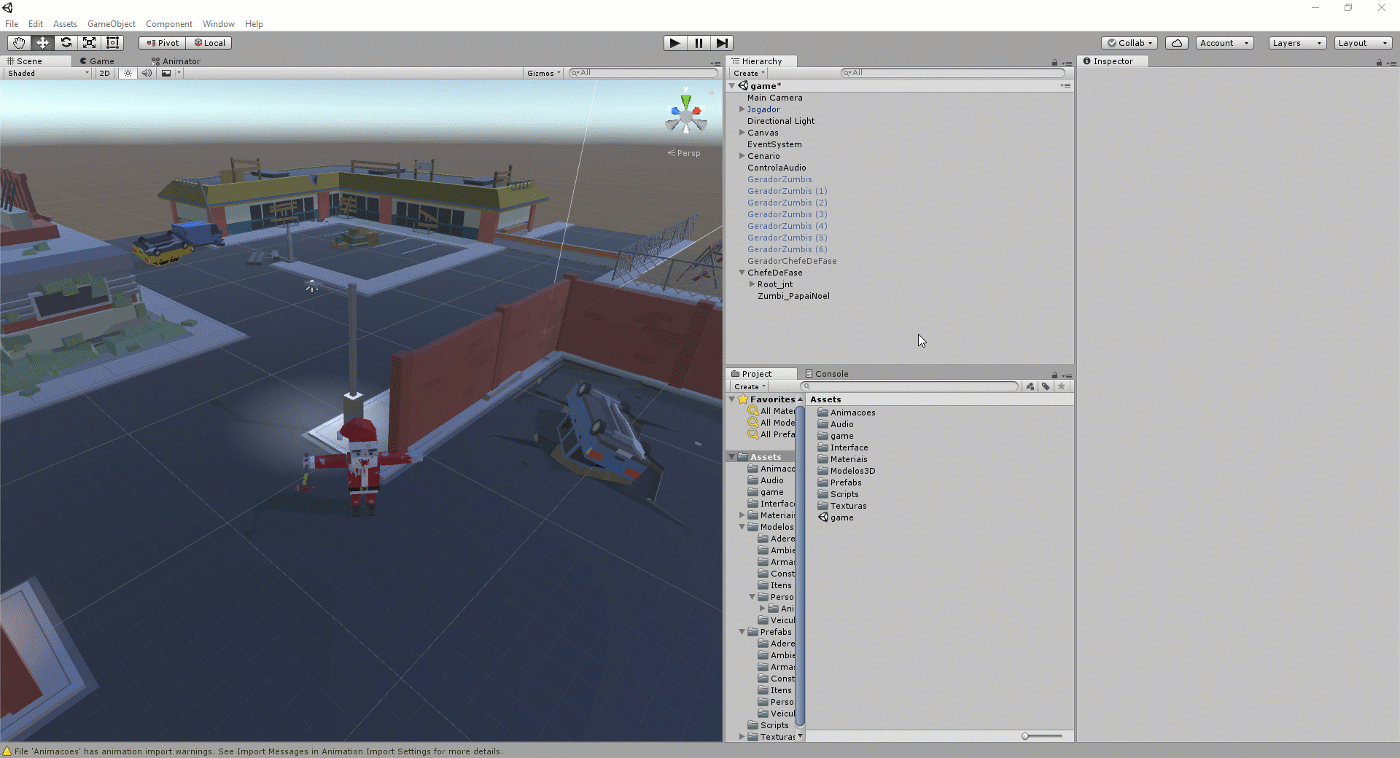The height and width of the screenshot is (758, 1400).
Task: Toggle 2D view mode in Scene
Action: tap(104, 73)
